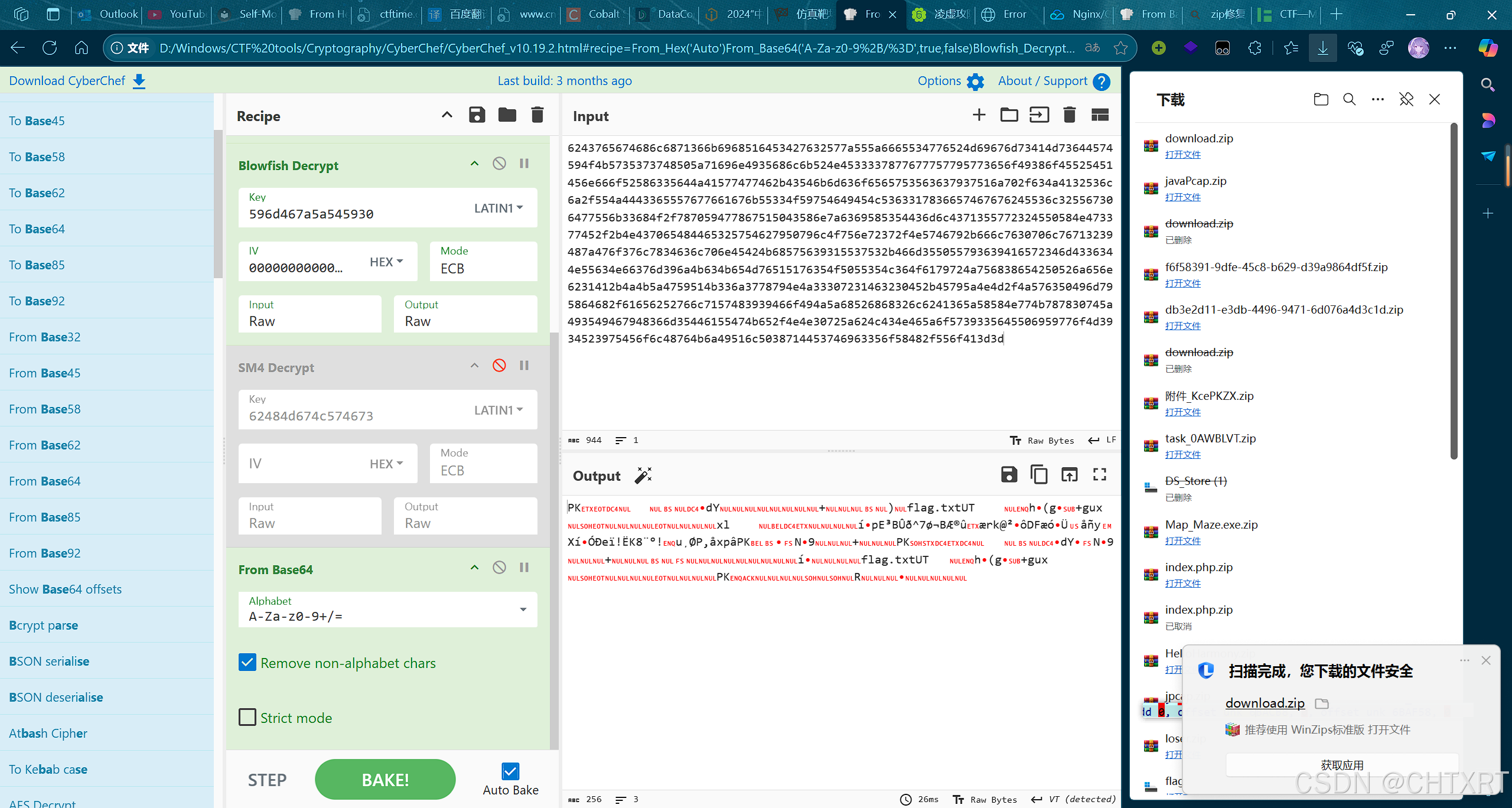The image size is (1512, 808).
Task: Open the Download CyberChef link
Action: coord(77,81)
